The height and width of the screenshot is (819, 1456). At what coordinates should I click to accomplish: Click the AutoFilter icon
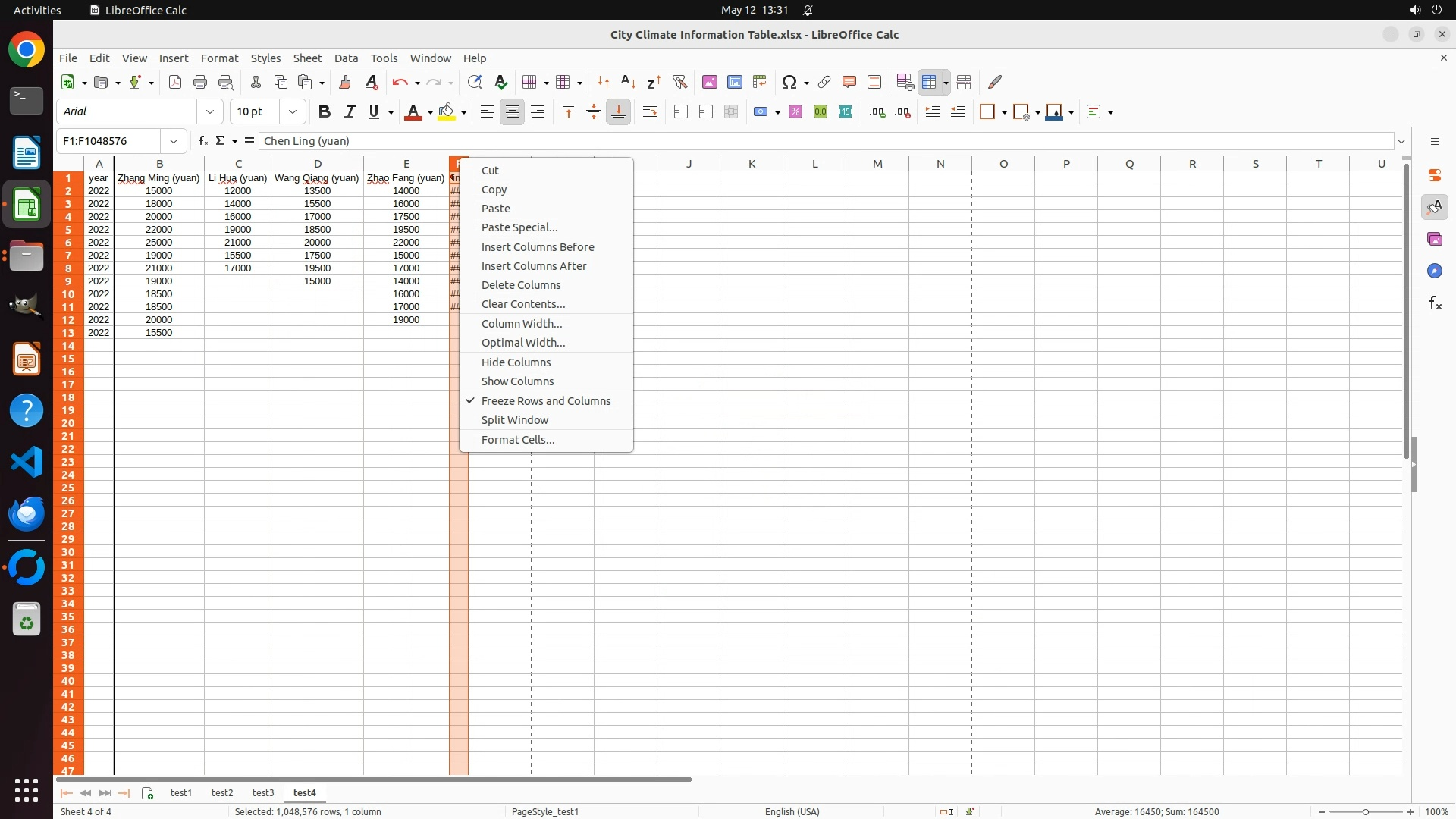tap(679, 82)
